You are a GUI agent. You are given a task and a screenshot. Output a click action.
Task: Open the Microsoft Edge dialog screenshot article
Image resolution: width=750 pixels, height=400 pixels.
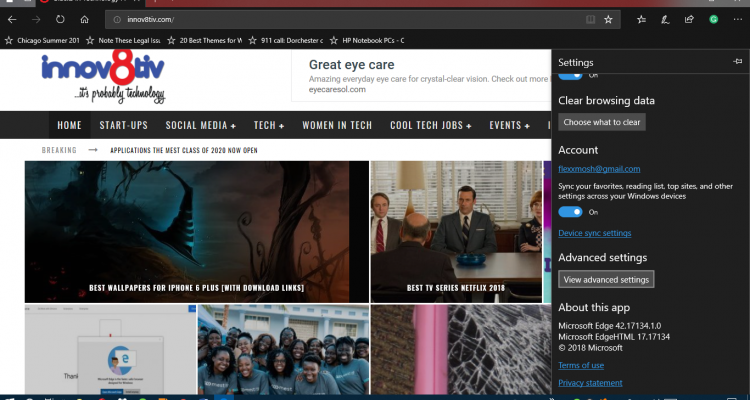point(110,350)
